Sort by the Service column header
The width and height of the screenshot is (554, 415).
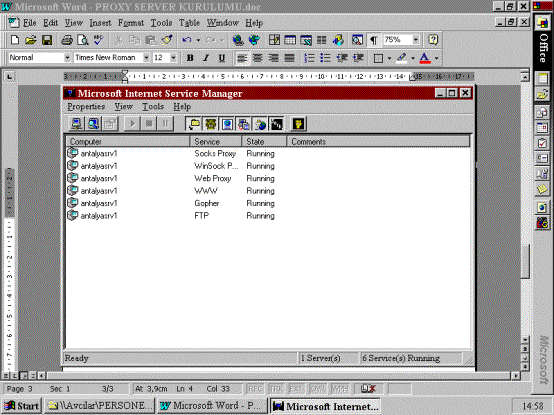216,142
